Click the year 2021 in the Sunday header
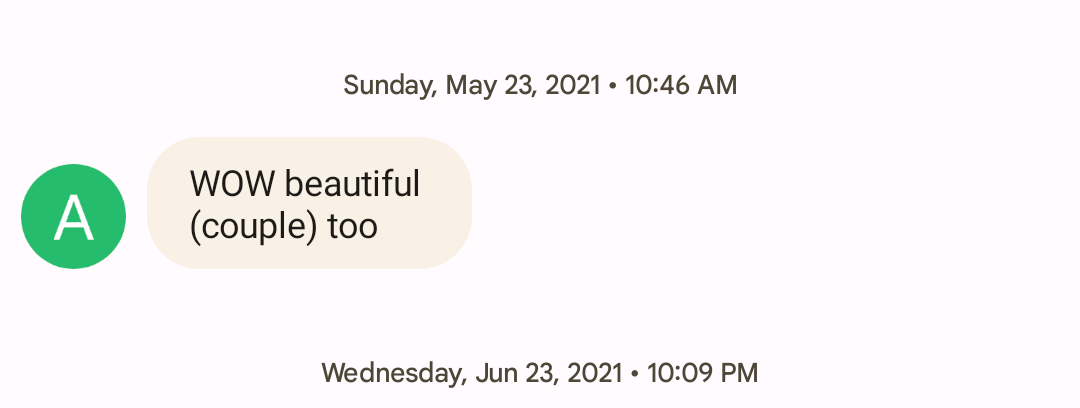 pyautogui.click(x=576, y=85)
